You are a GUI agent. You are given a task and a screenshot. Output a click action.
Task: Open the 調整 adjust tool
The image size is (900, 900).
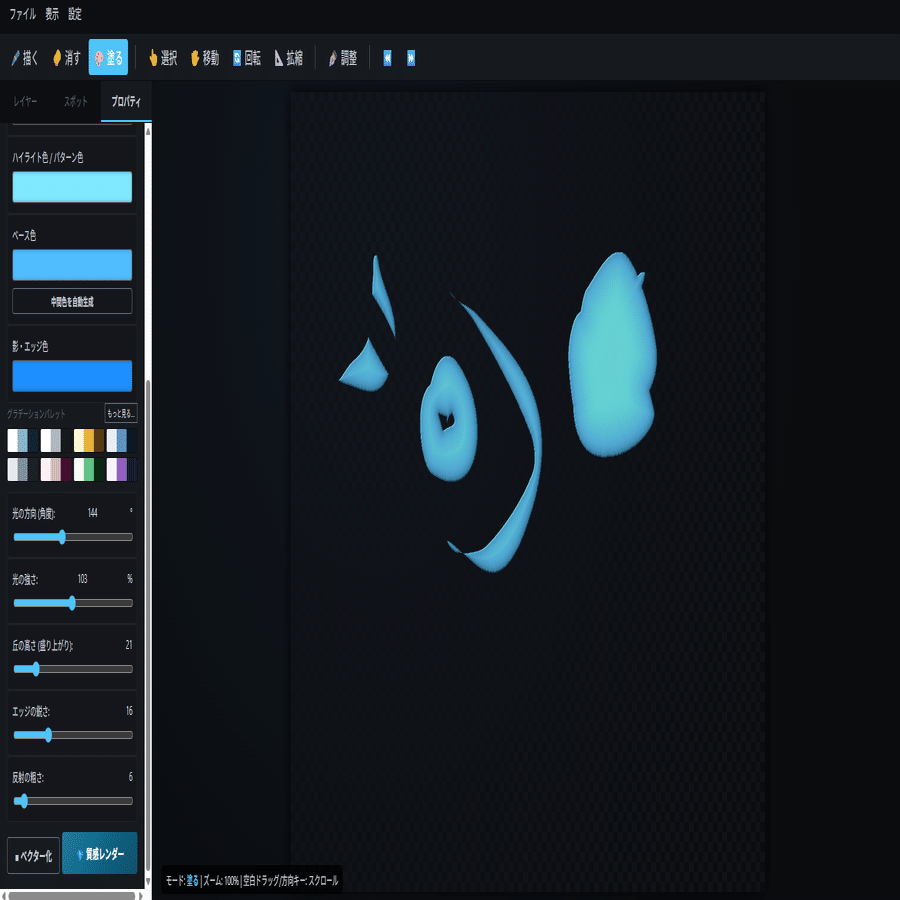click(x=343, y=57)
